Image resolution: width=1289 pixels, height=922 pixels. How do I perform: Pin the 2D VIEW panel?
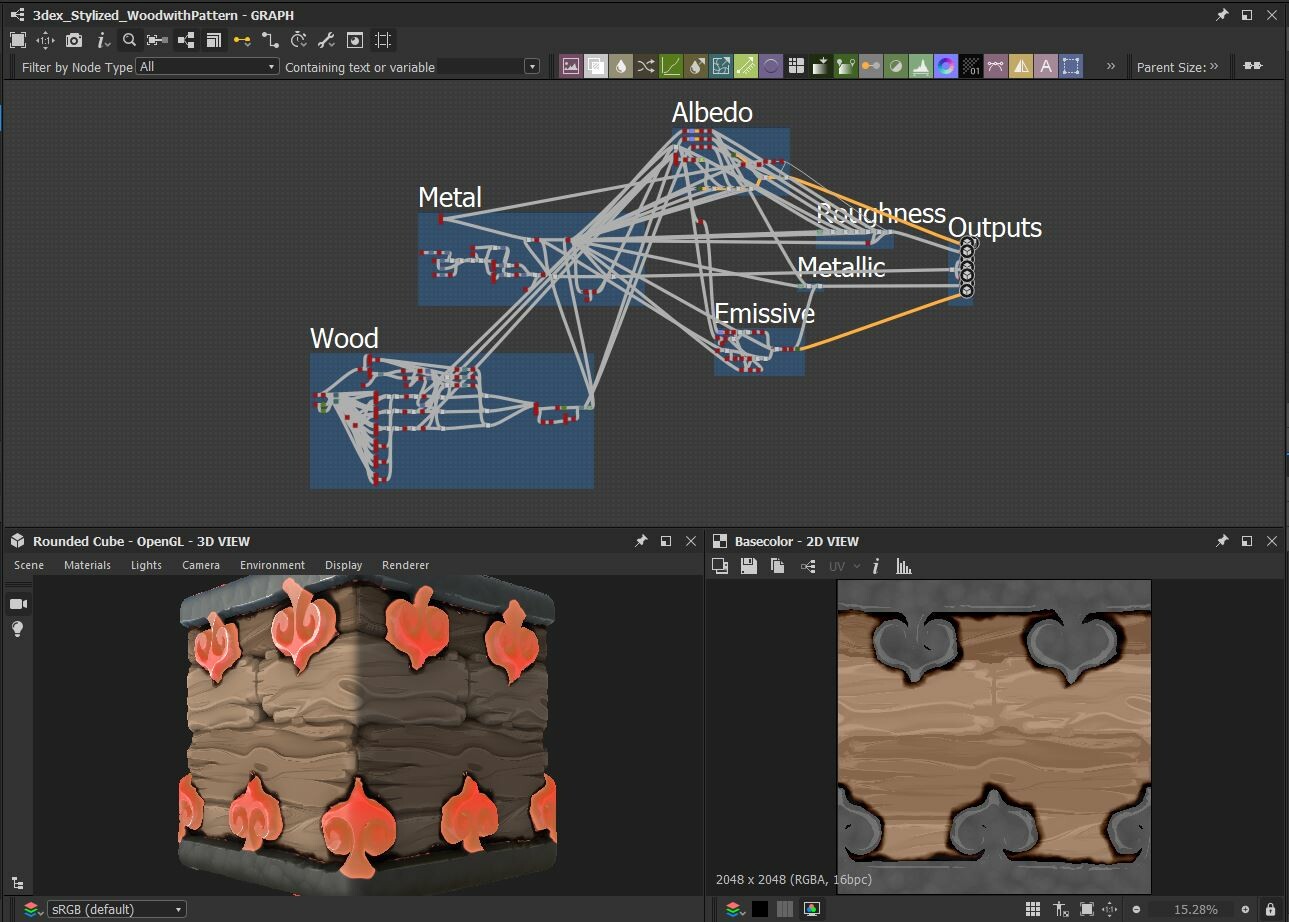pyautogui.click(x=1221, y=541)
